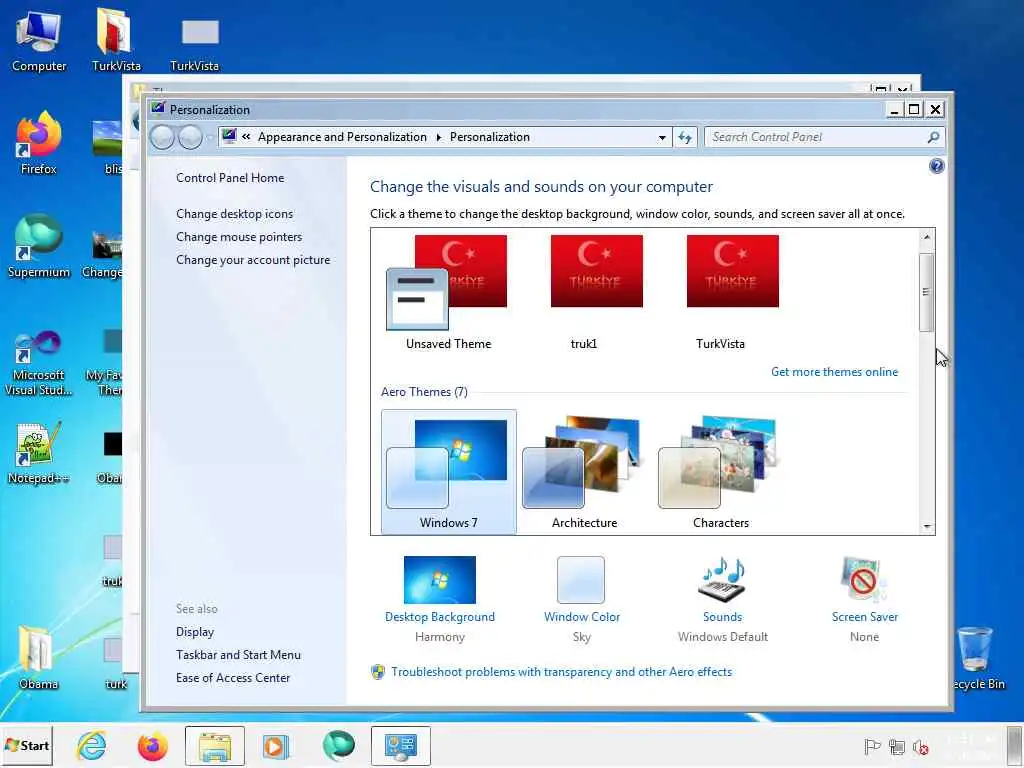Maximize the Personalization window

914,110
